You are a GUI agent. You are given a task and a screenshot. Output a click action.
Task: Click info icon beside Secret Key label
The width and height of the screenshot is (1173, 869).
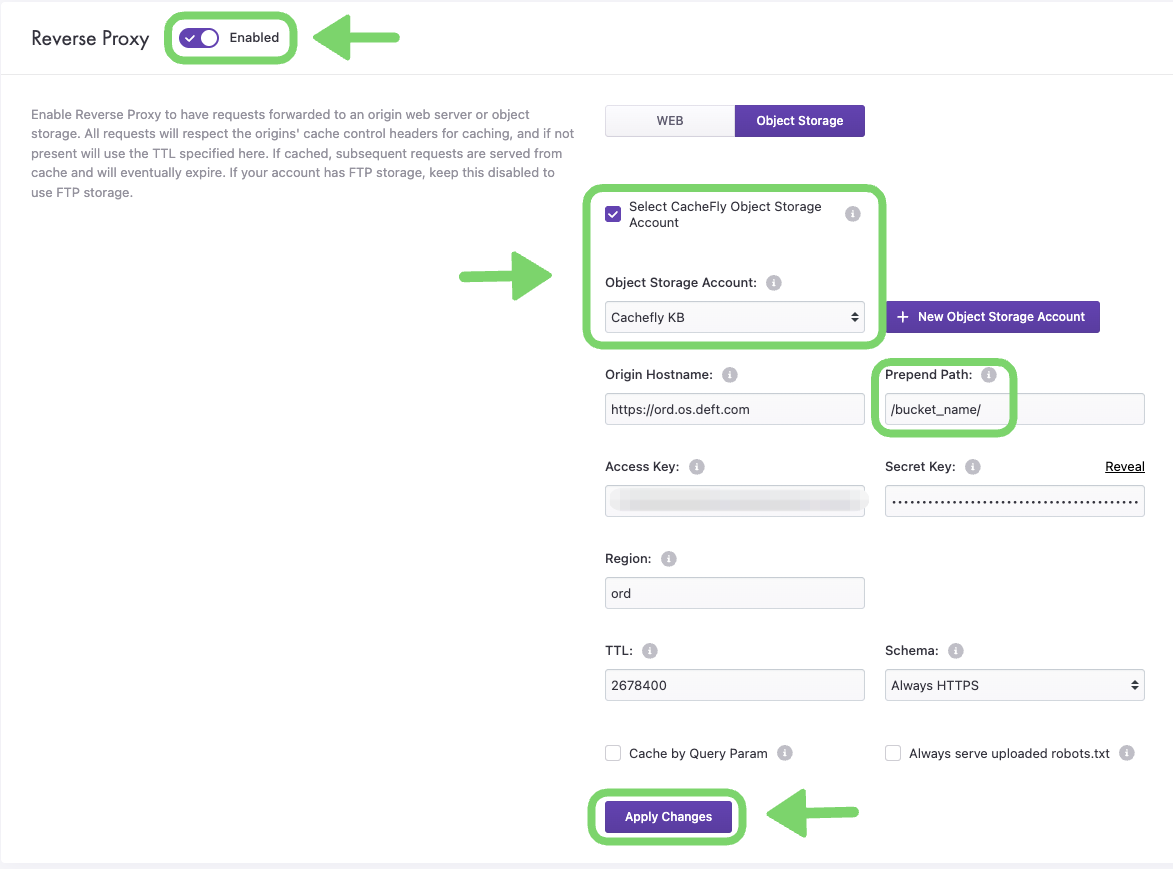pyautogui.click(x=973, y=467)
